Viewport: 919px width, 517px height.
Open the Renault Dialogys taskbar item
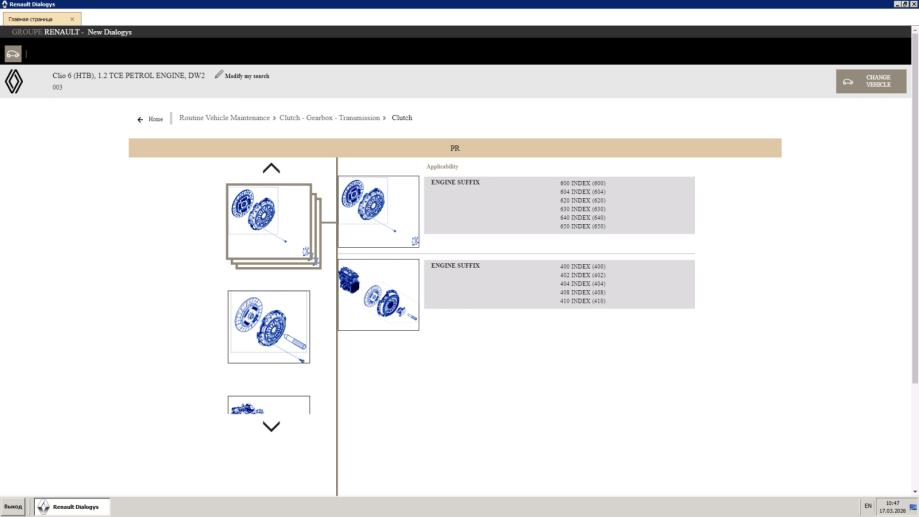click(72, 506)
